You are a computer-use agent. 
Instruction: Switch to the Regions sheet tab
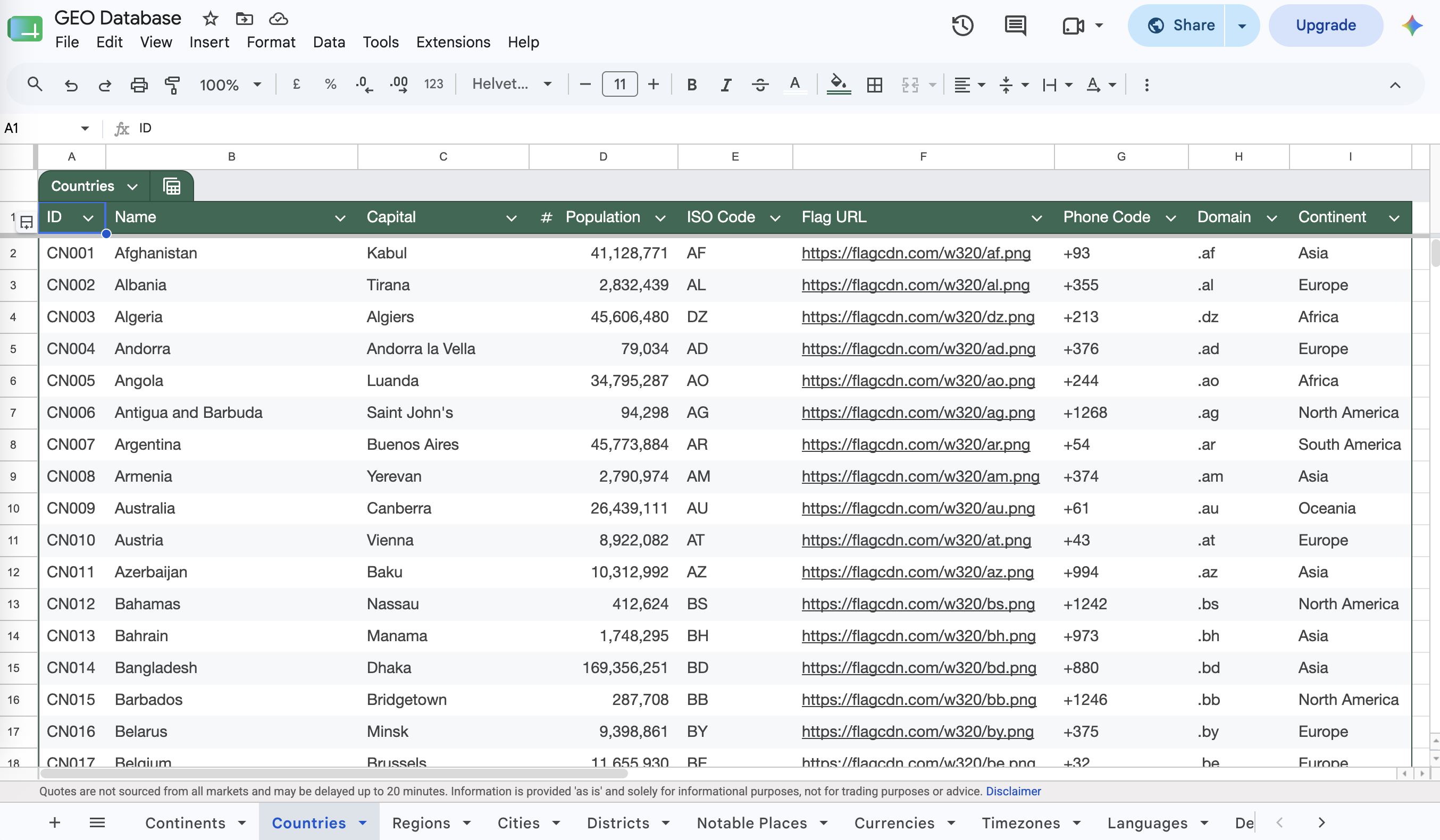coord(421,823)
